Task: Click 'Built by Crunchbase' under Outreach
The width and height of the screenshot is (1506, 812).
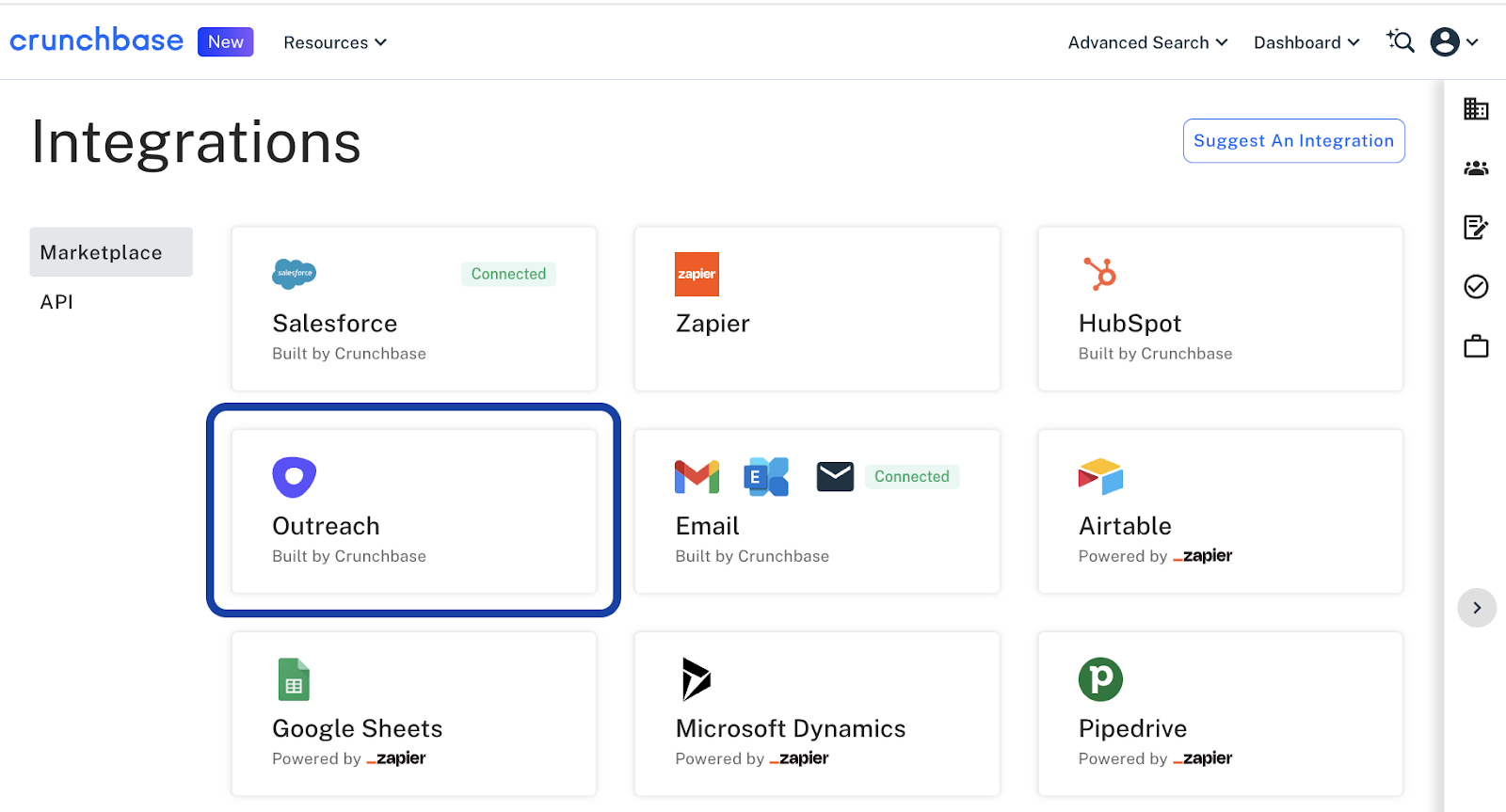Action: click(x=349, y=556)
